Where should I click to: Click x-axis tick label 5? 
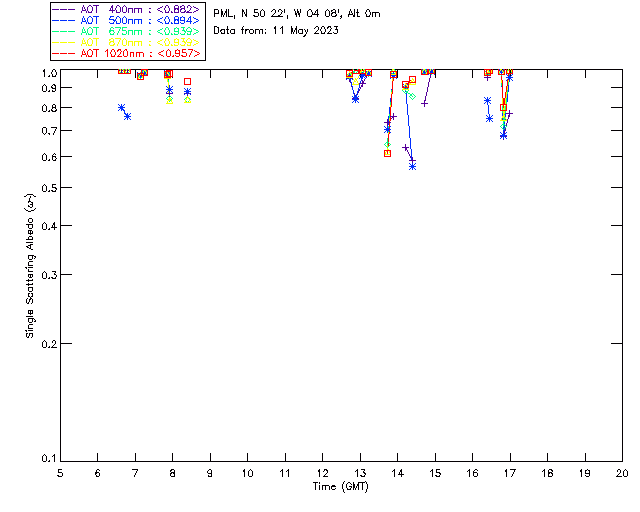60,473
